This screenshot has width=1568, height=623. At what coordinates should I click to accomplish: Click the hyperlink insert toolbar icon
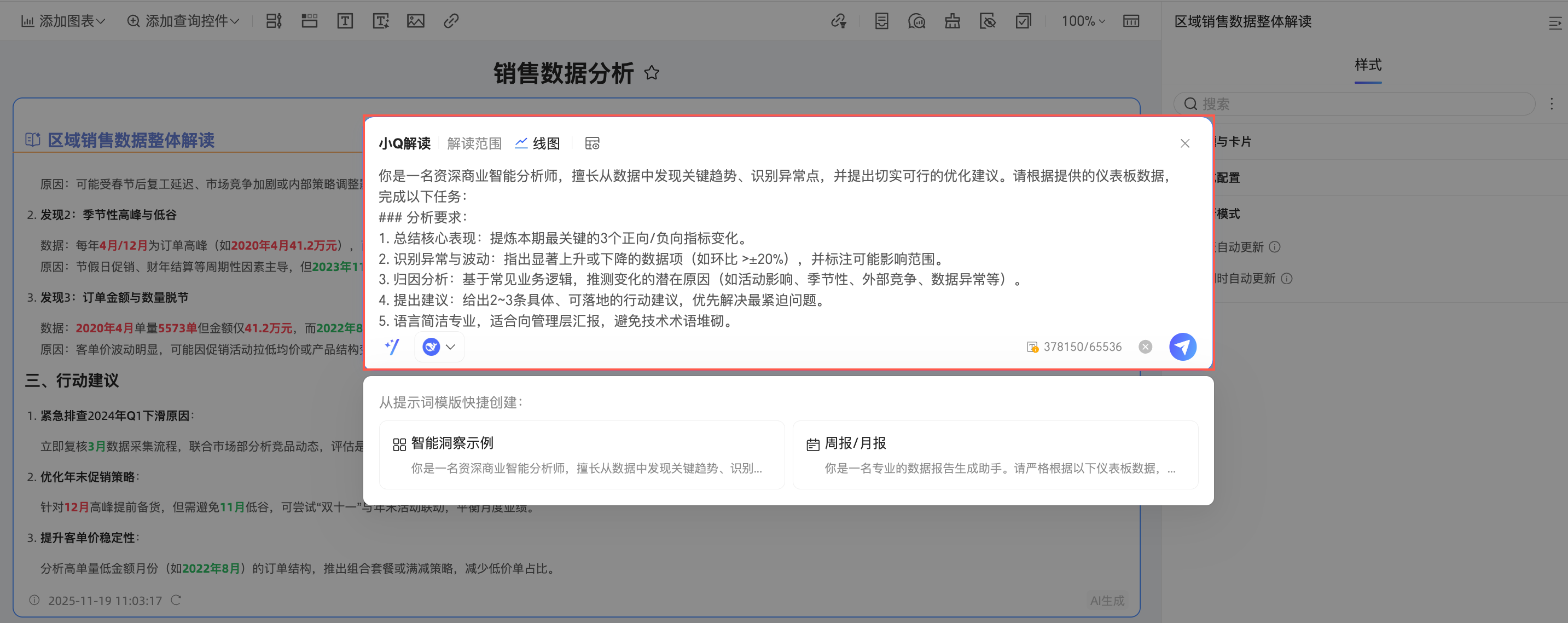pos(451,21)
